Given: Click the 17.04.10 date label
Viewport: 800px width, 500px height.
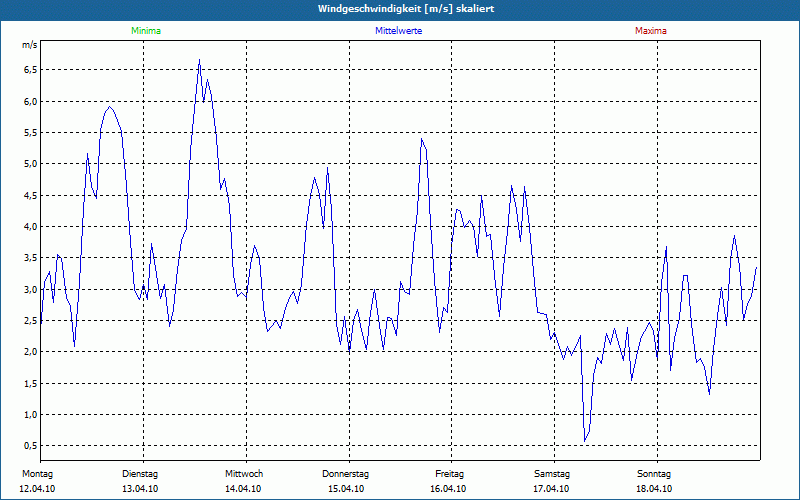Looking at the screenshot, I should (x=551, y=489).
